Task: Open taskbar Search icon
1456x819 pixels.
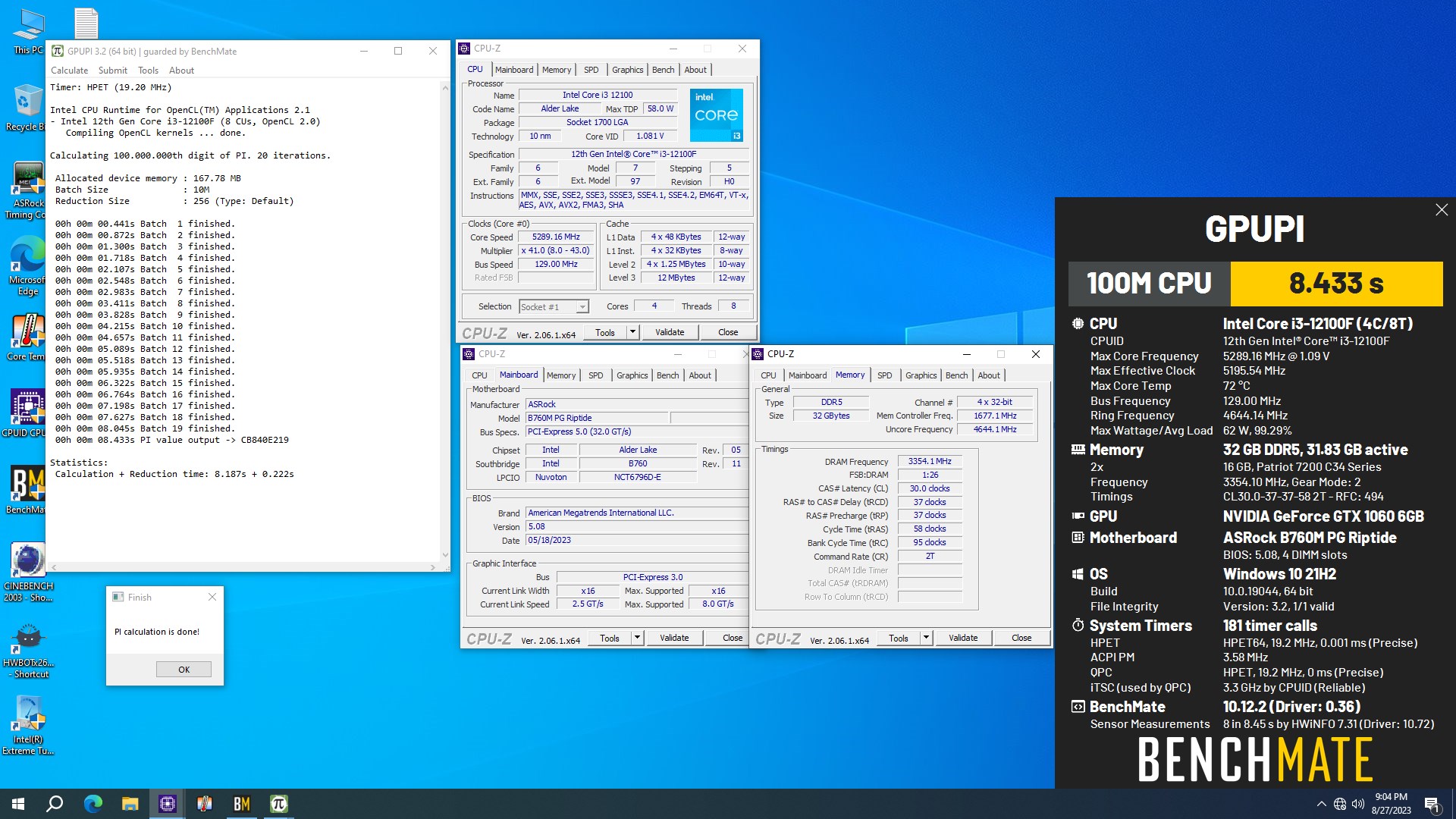Action: pos(55,804)
